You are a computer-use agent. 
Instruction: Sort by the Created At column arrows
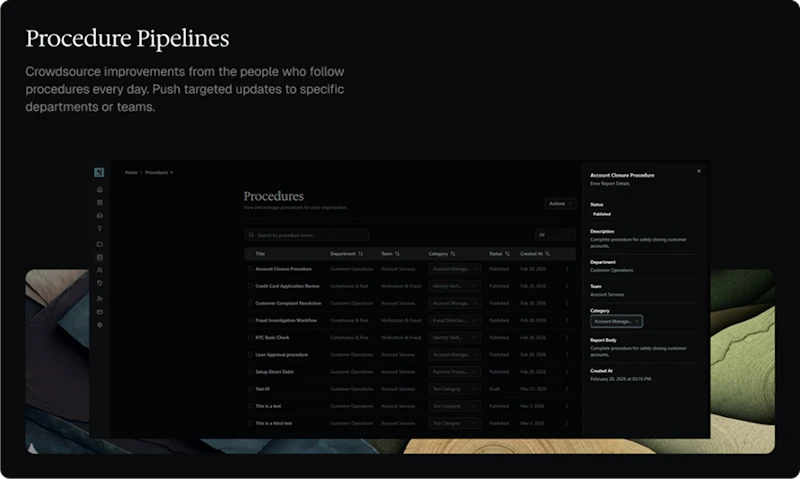(547, 254)
